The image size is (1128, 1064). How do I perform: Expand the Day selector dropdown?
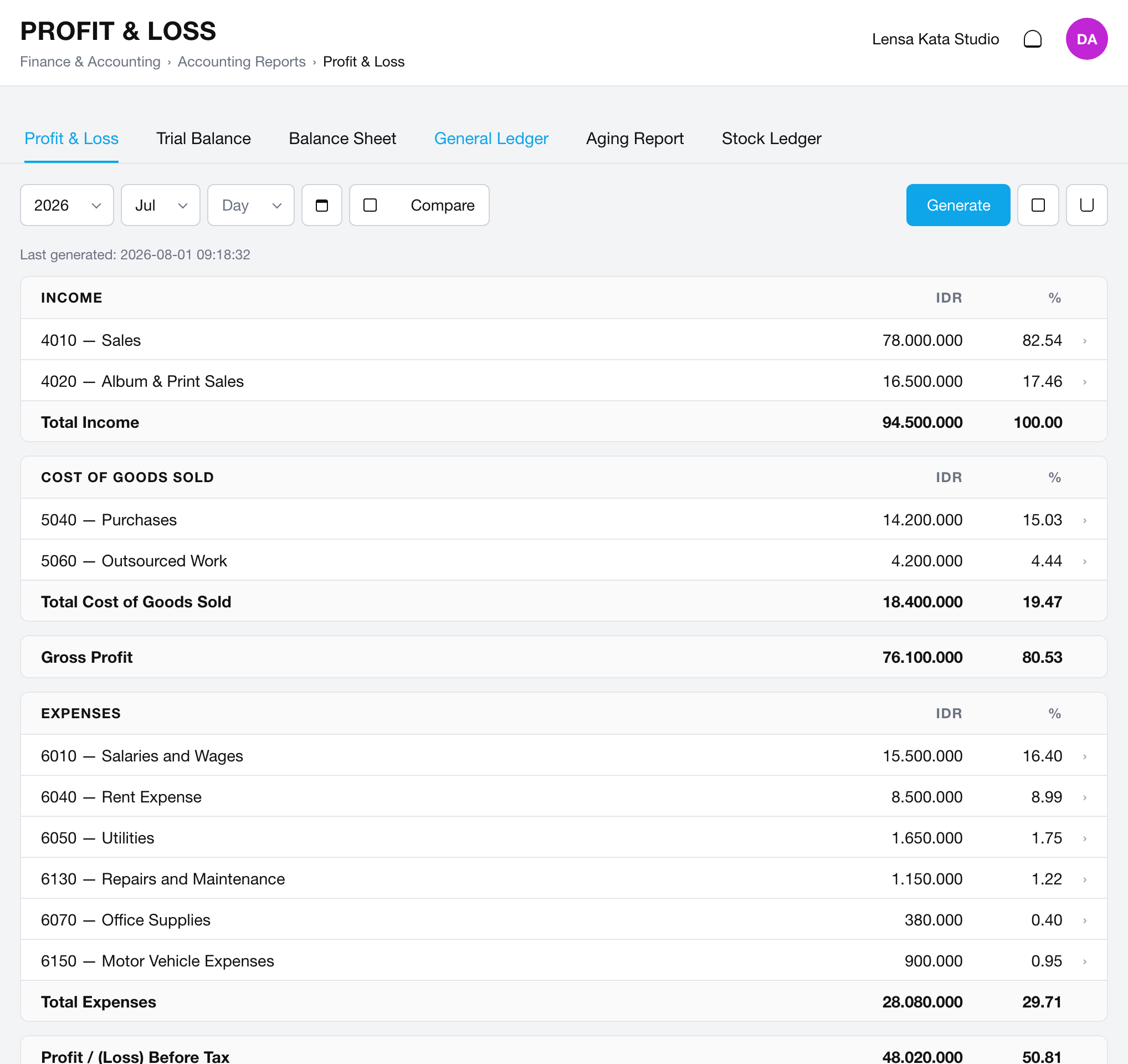coord(251,205)
